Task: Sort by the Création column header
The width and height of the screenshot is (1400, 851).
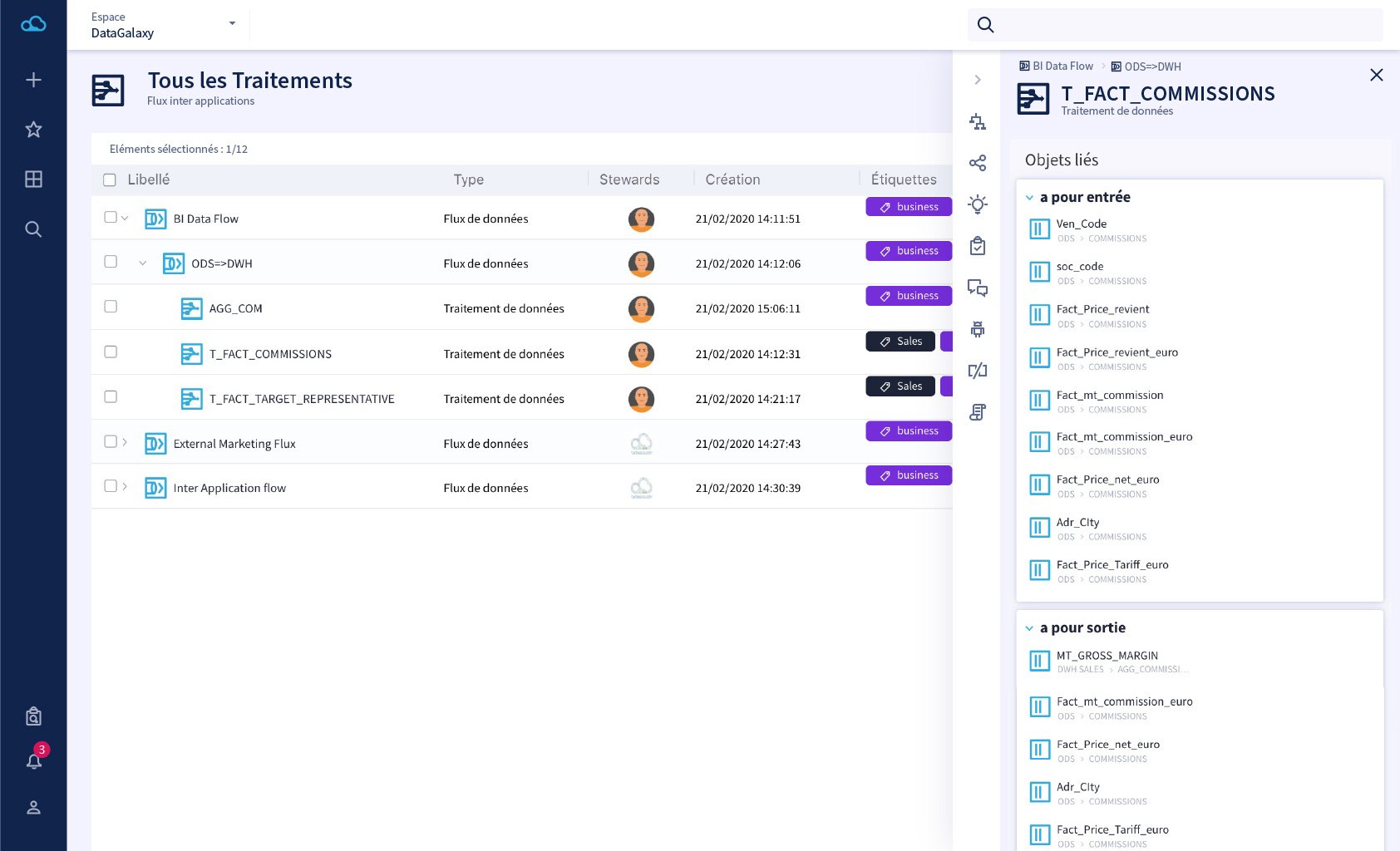Action: 732,180
